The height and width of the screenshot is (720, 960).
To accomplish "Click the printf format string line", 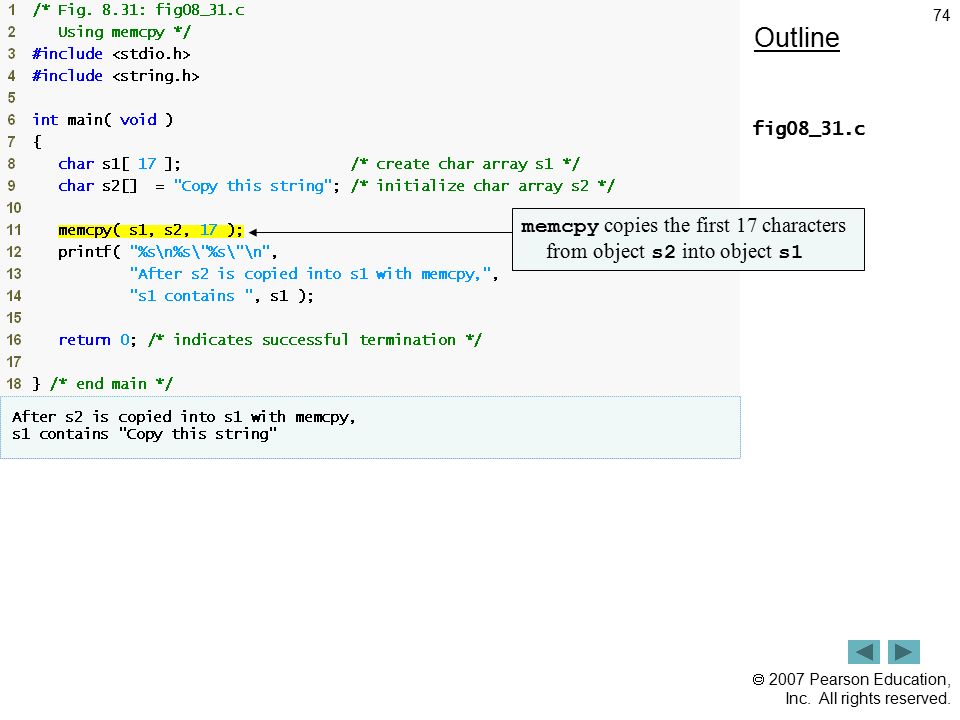I will coord(168,252).
